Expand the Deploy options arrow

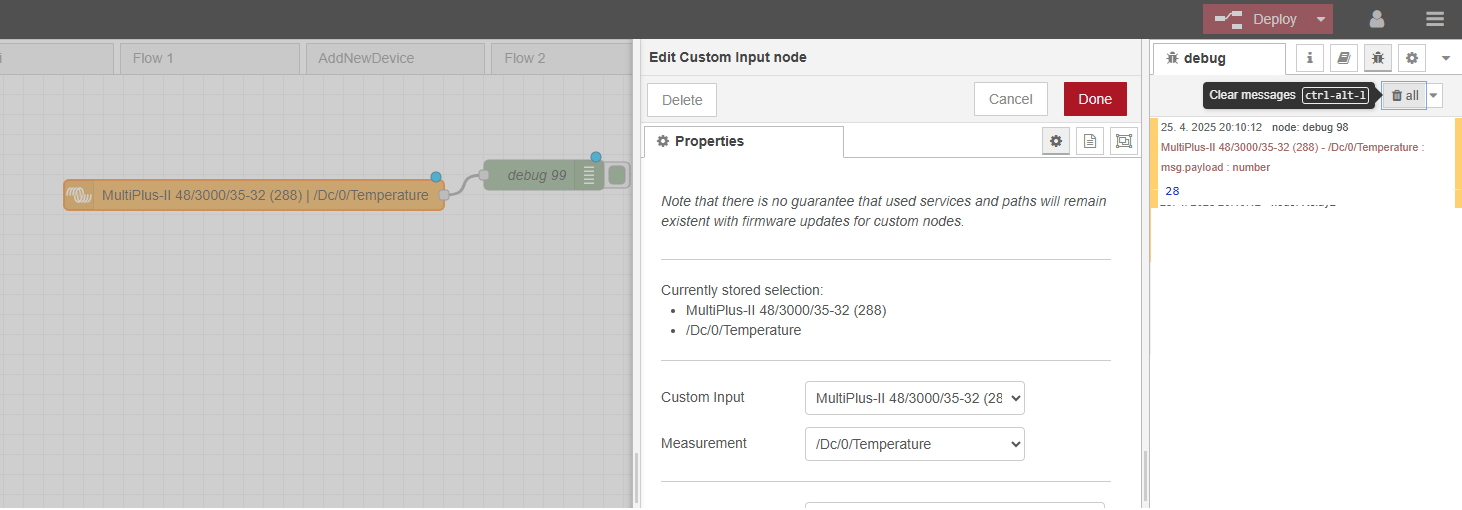[1321, 19]
